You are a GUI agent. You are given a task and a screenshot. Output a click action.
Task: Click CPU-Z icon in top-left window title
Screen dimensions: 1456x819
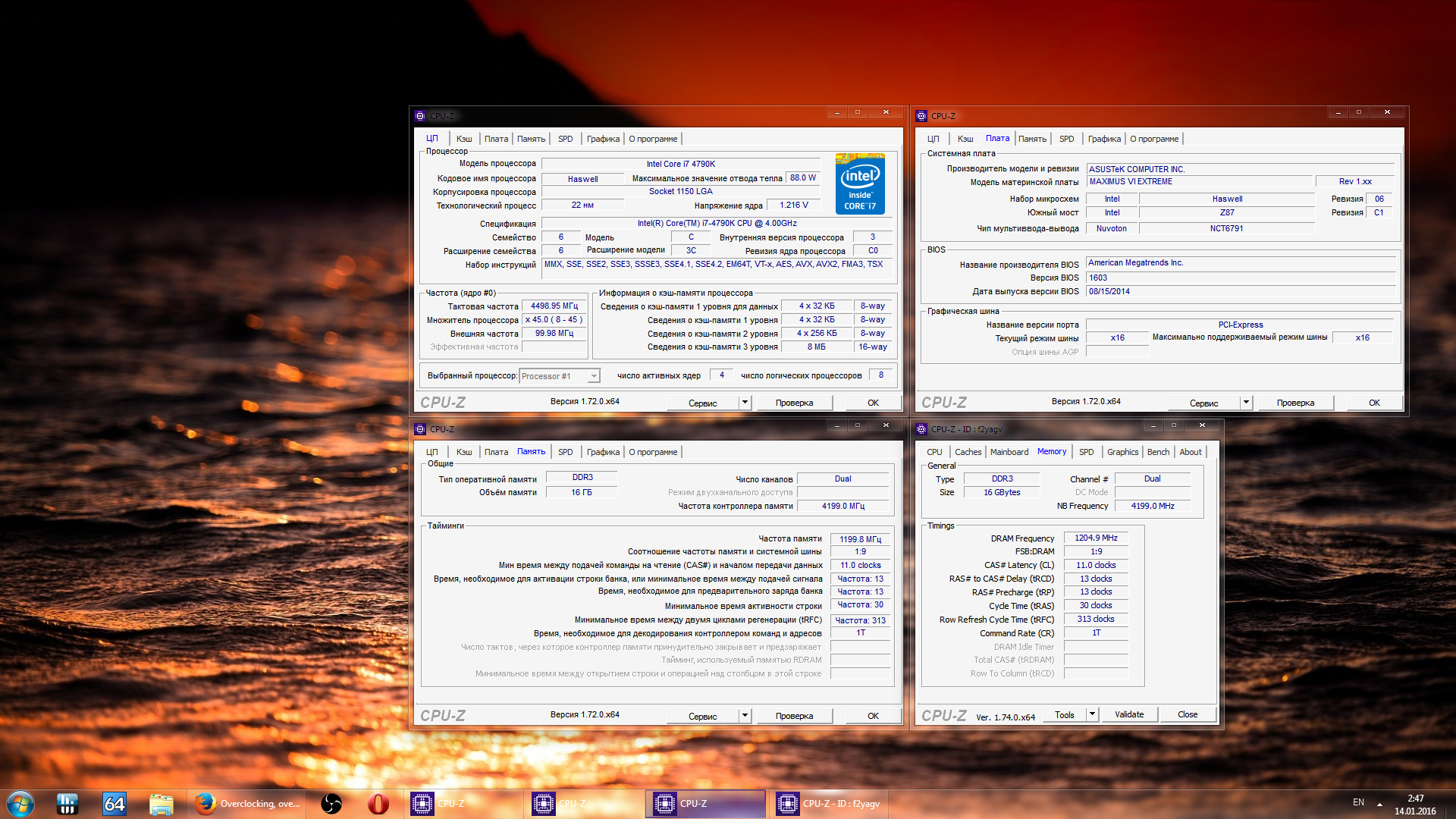[x=420, y=116]
